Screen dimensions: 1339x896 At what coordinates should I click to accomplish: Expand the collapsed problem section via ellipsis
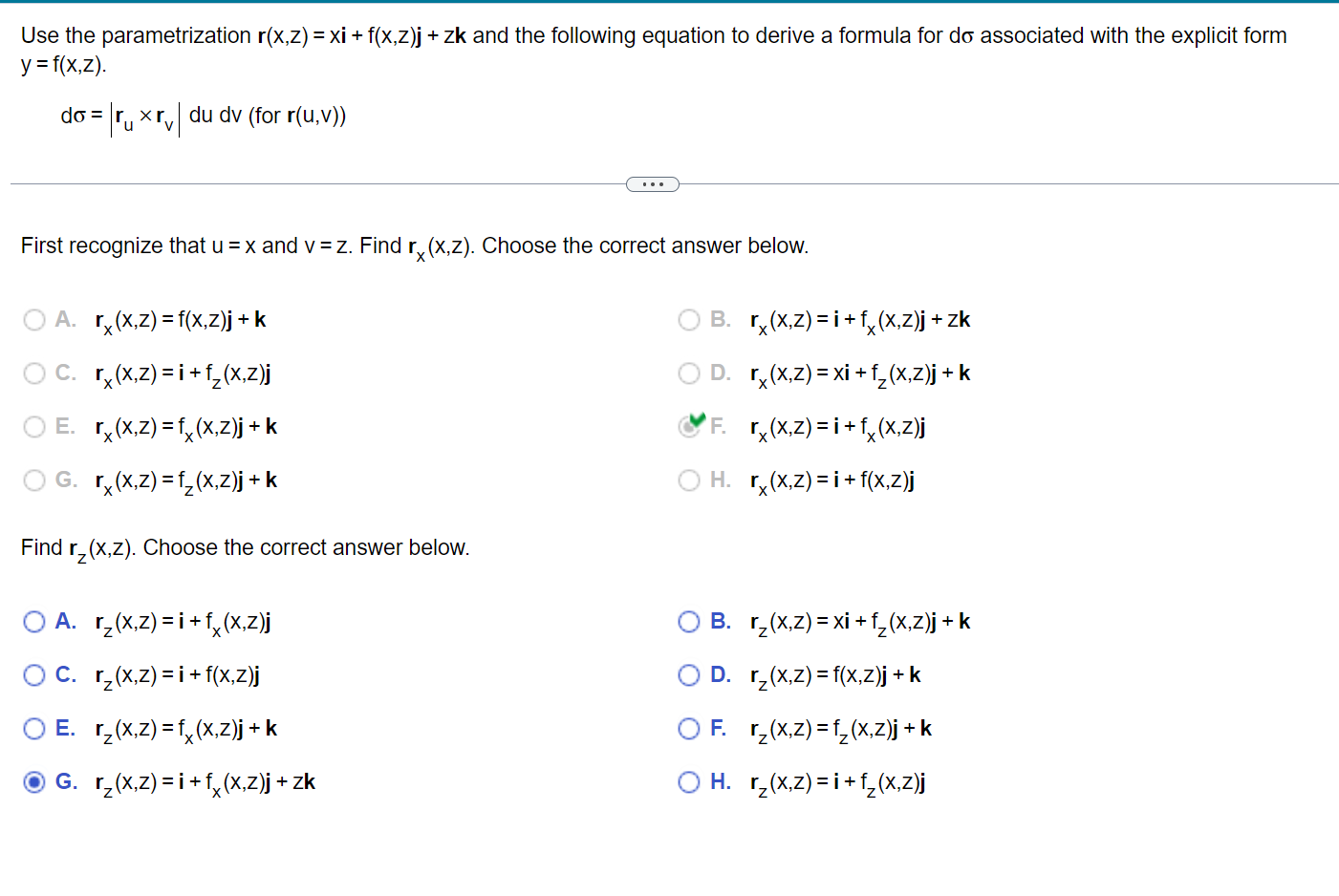(x=653, y=183)
